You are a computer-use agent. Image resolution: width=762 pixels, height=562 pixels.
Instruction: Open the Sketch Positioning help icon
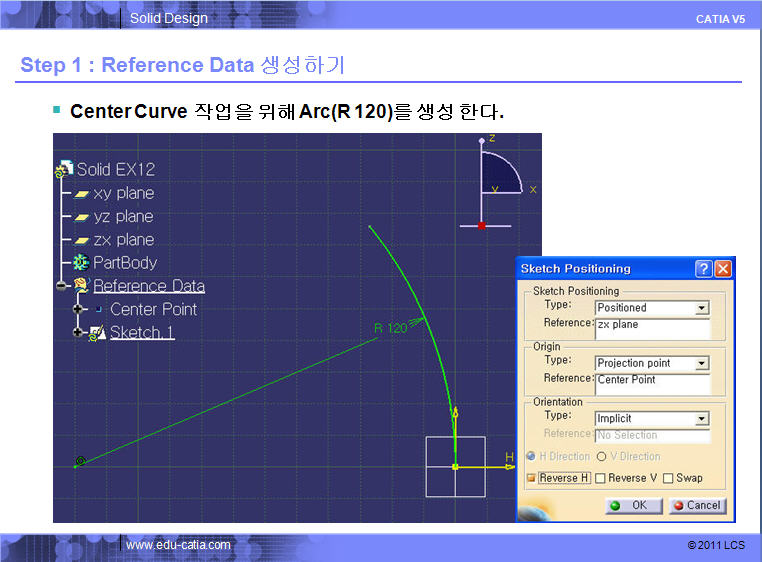[703, 269]
